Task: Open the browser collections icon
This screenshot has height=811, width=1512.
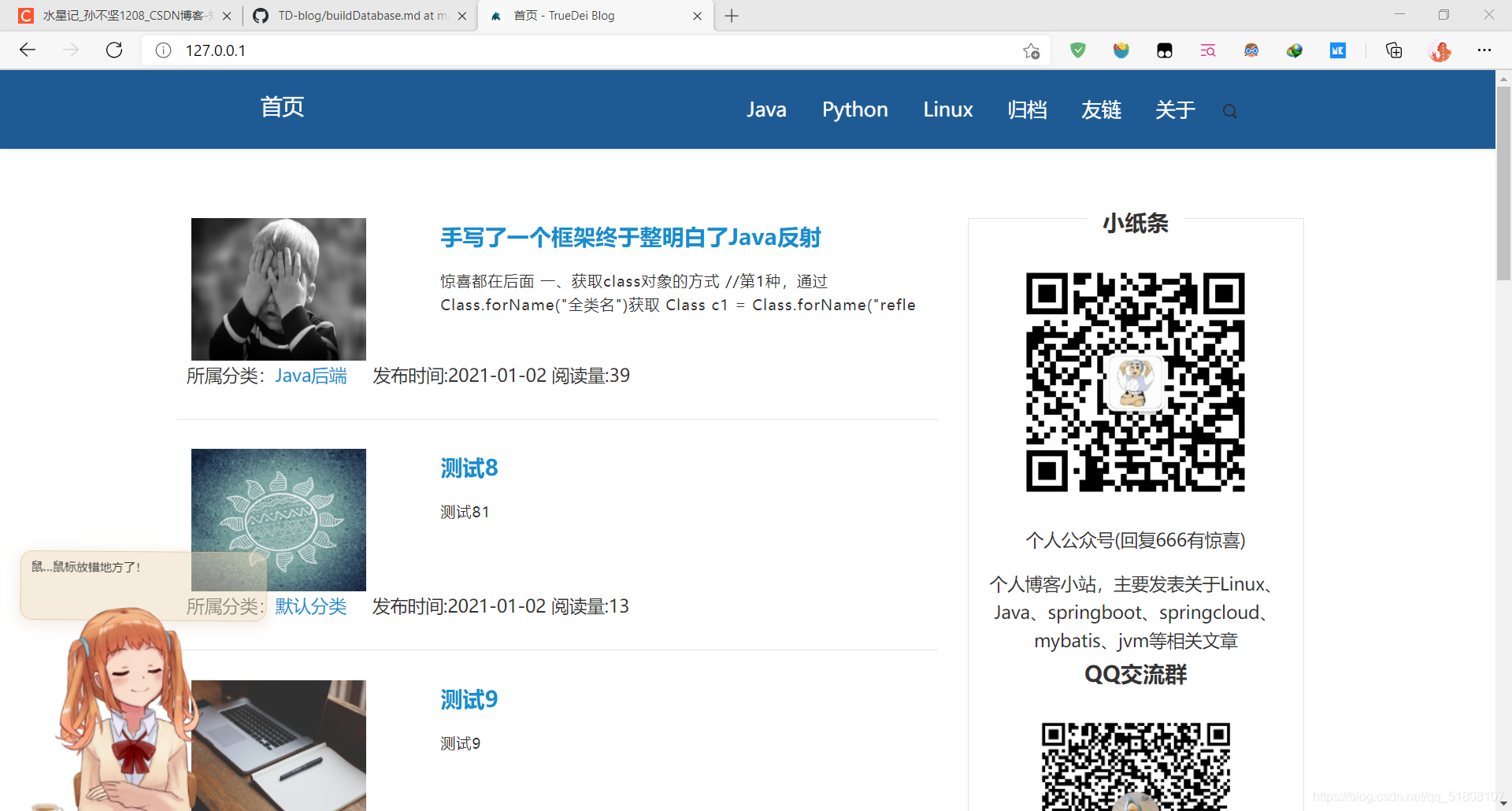Action: point(1394,50)
